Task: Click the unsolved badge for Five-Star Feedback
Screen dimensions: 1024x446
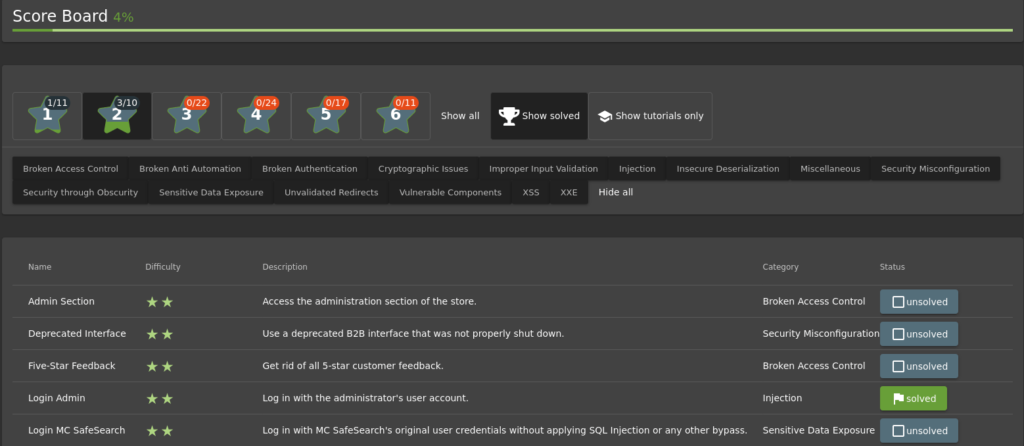Action: [919, 366]
